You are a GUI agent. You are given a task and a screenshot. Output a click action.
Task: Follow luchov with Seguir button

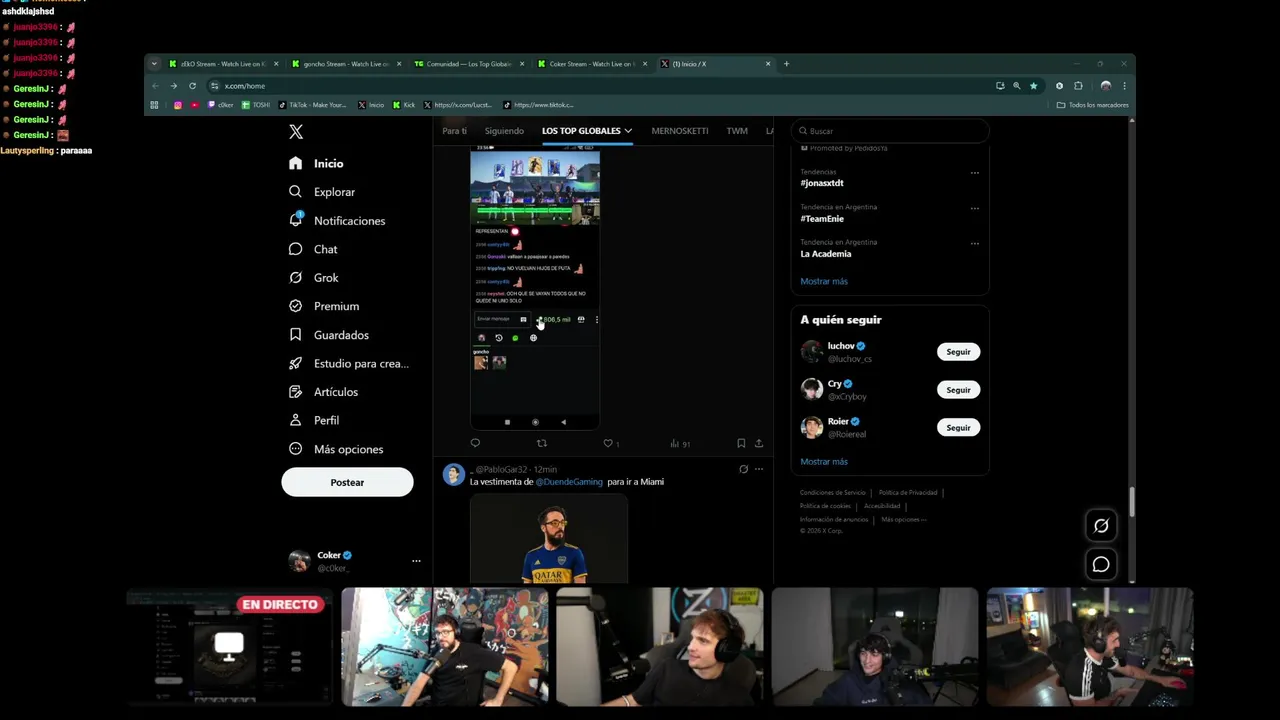[x=958, y=352]
